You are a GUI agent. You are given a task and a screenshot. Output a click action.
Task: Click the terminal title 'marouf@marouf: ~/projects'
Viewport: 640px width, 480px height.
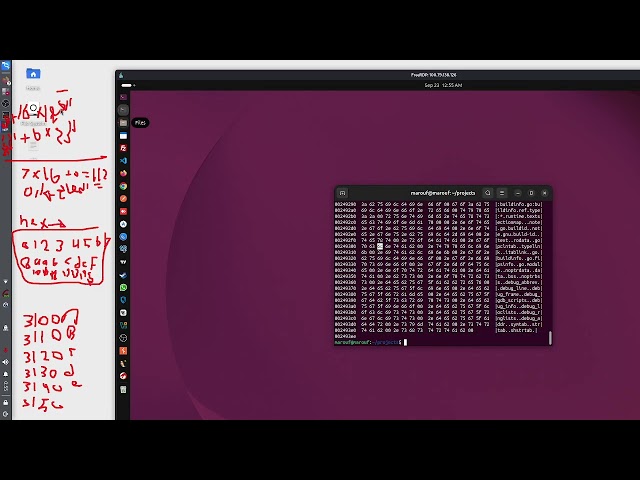pos(443,193)
